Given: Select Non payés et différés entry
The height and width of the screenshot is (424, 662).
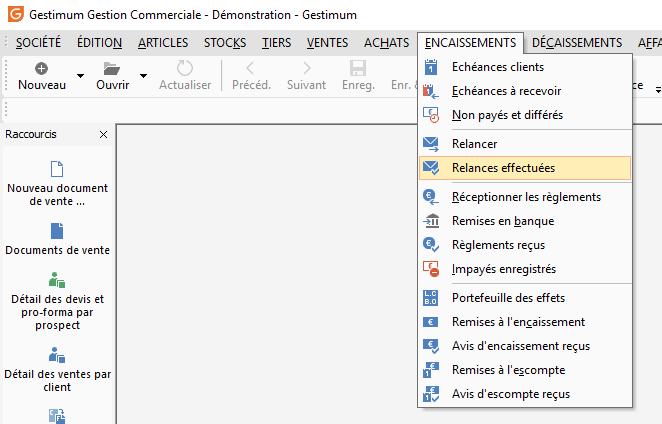Looking at the screenshot, I should tap(525, 115).
